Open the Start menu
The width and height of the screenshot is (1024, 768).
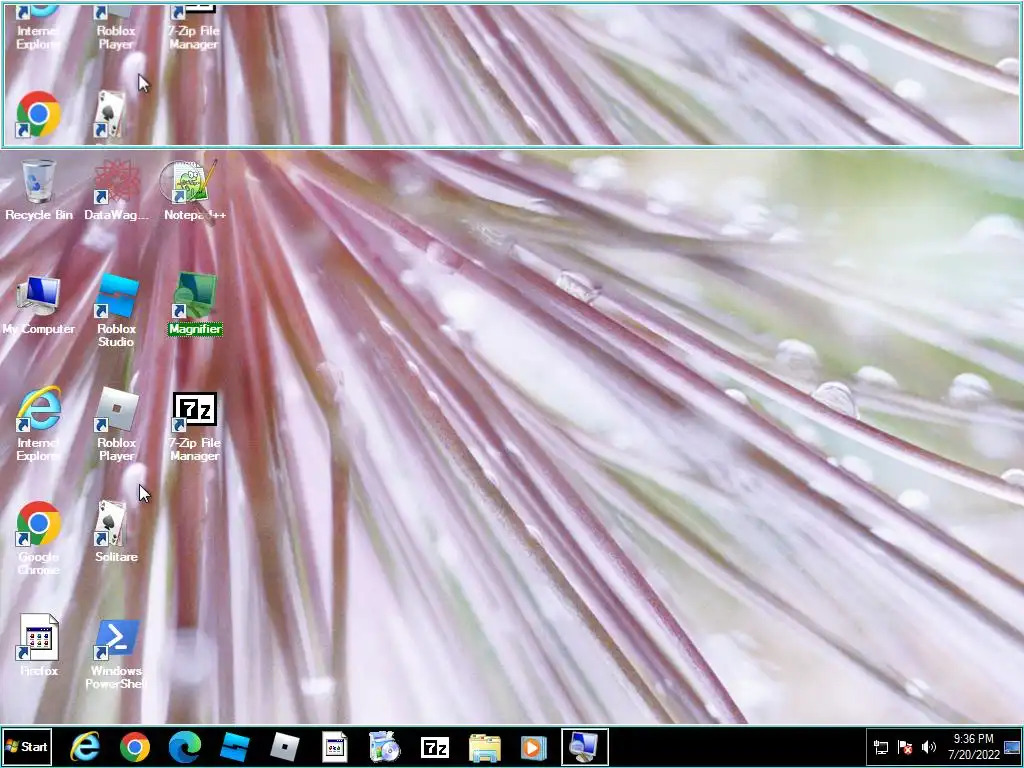[27, 746]
